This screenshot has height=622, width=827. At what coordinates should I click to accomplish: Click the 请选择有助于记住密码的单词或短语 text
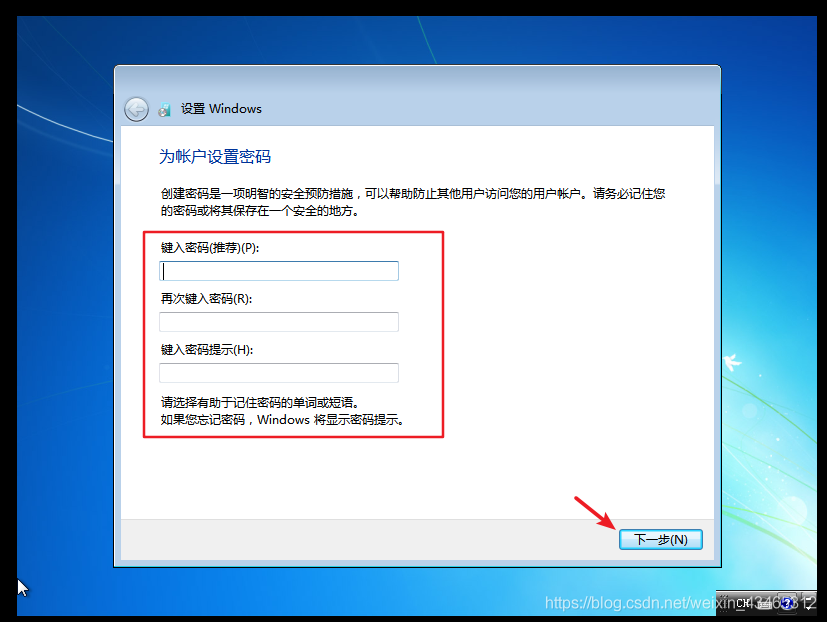pyautogui.click(x=259, y=402)
